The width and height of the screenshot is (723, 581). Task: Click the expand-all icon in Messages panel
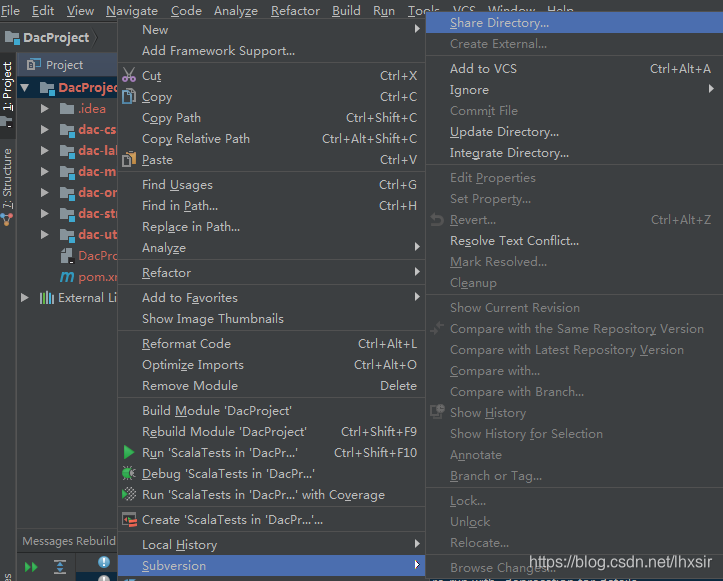[60, 567]
